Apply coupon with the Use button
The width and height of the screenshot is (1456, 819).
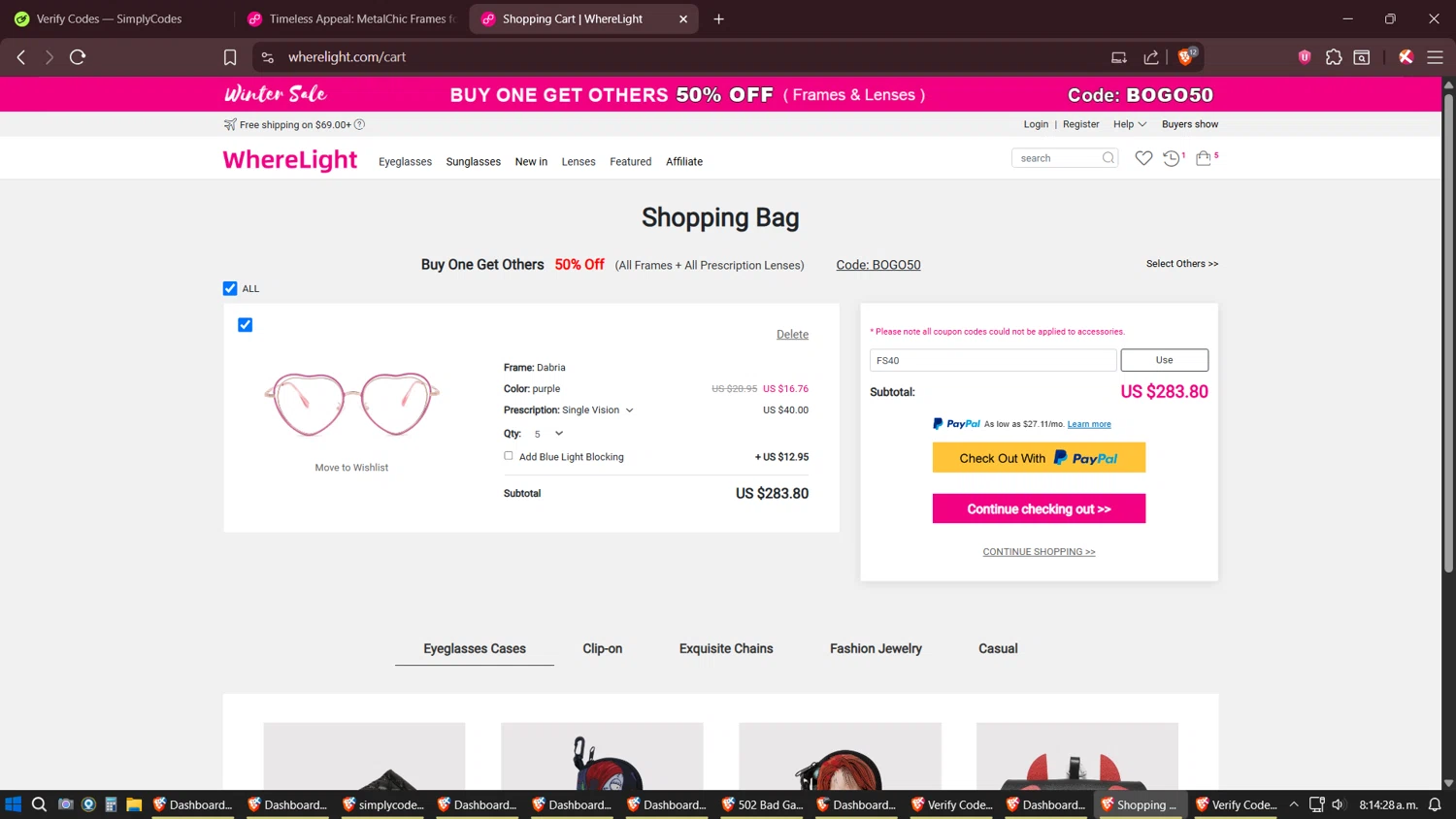[x=1164, y=360]
